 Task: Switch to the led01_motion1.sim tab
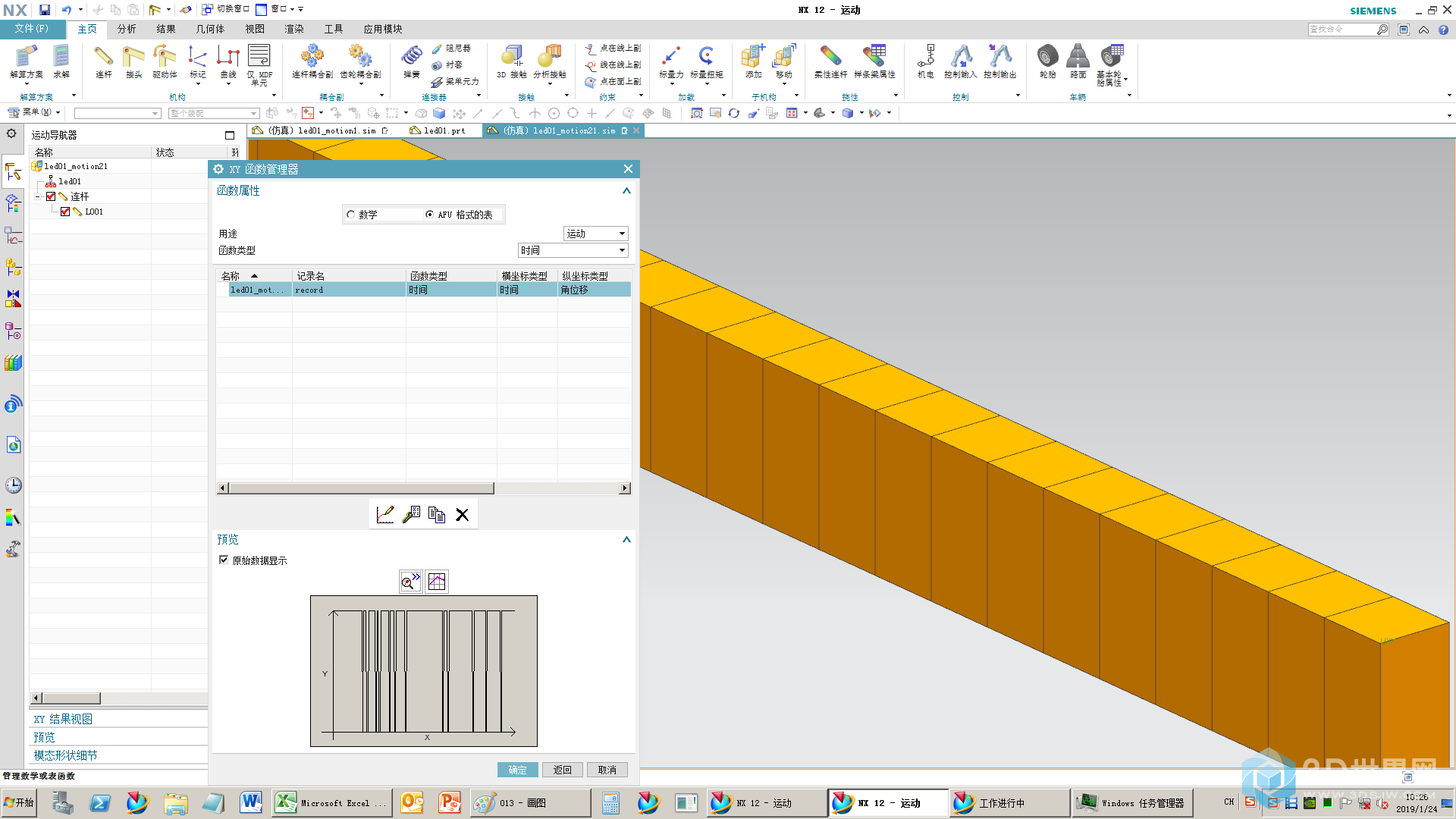click(322, 130)
